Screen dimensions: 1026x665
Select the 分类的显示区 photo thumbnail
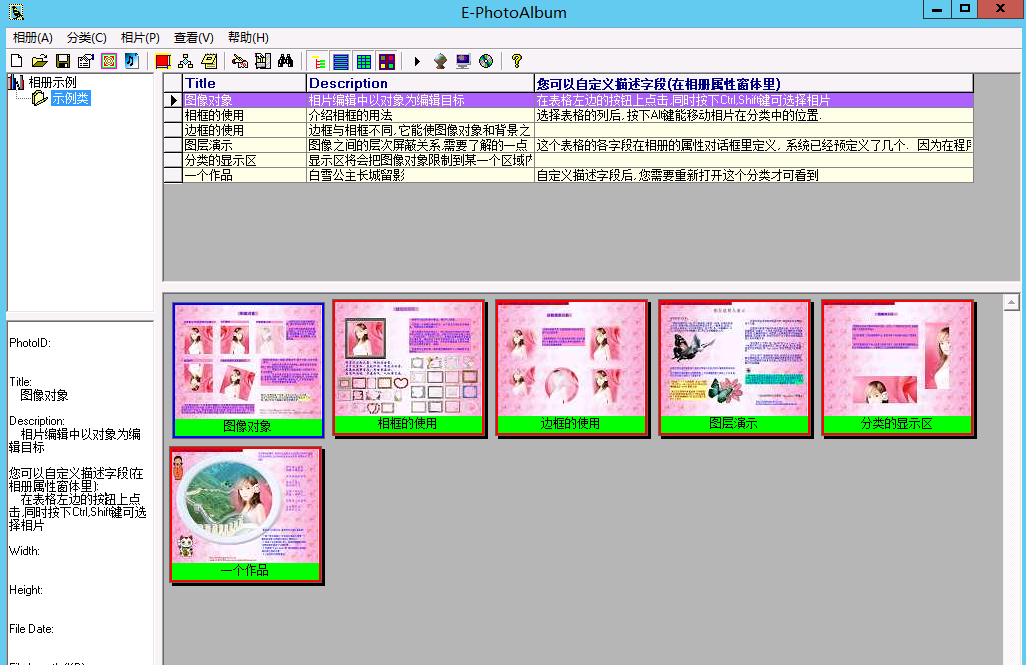(898, 368)
